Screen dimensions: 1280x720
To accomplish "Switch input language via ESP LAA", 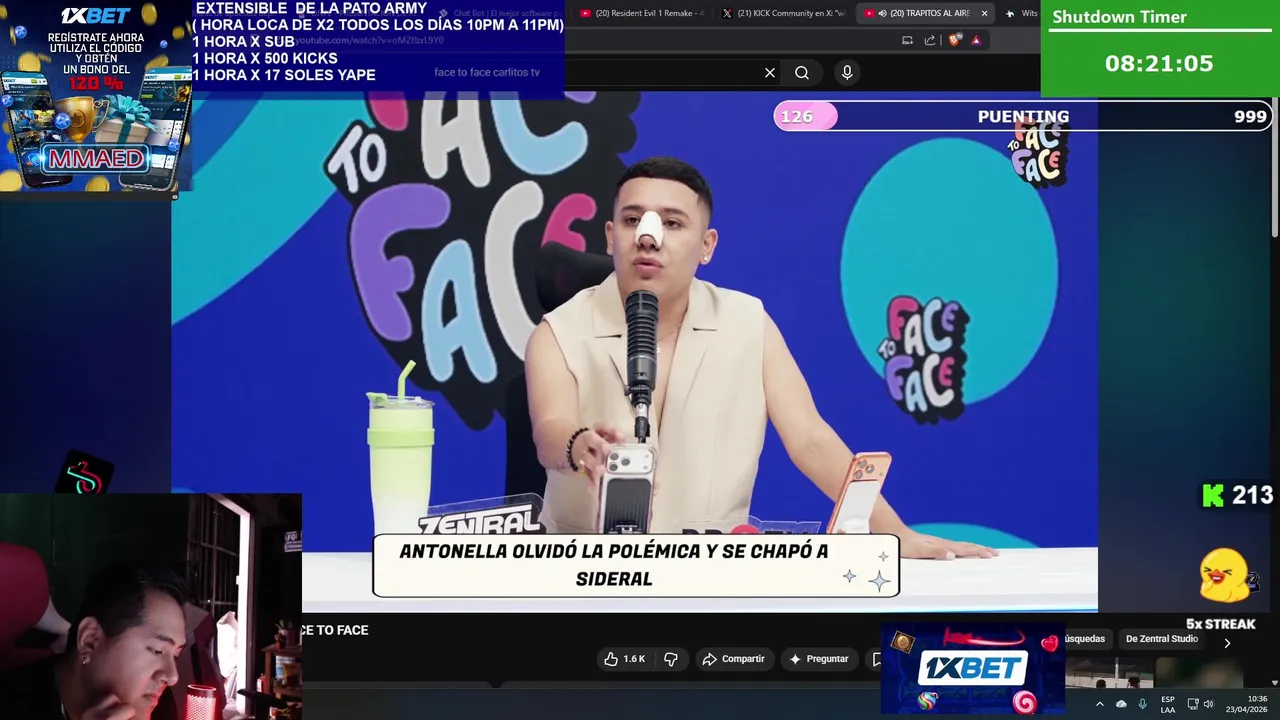I will click(x=1168, y=704).
